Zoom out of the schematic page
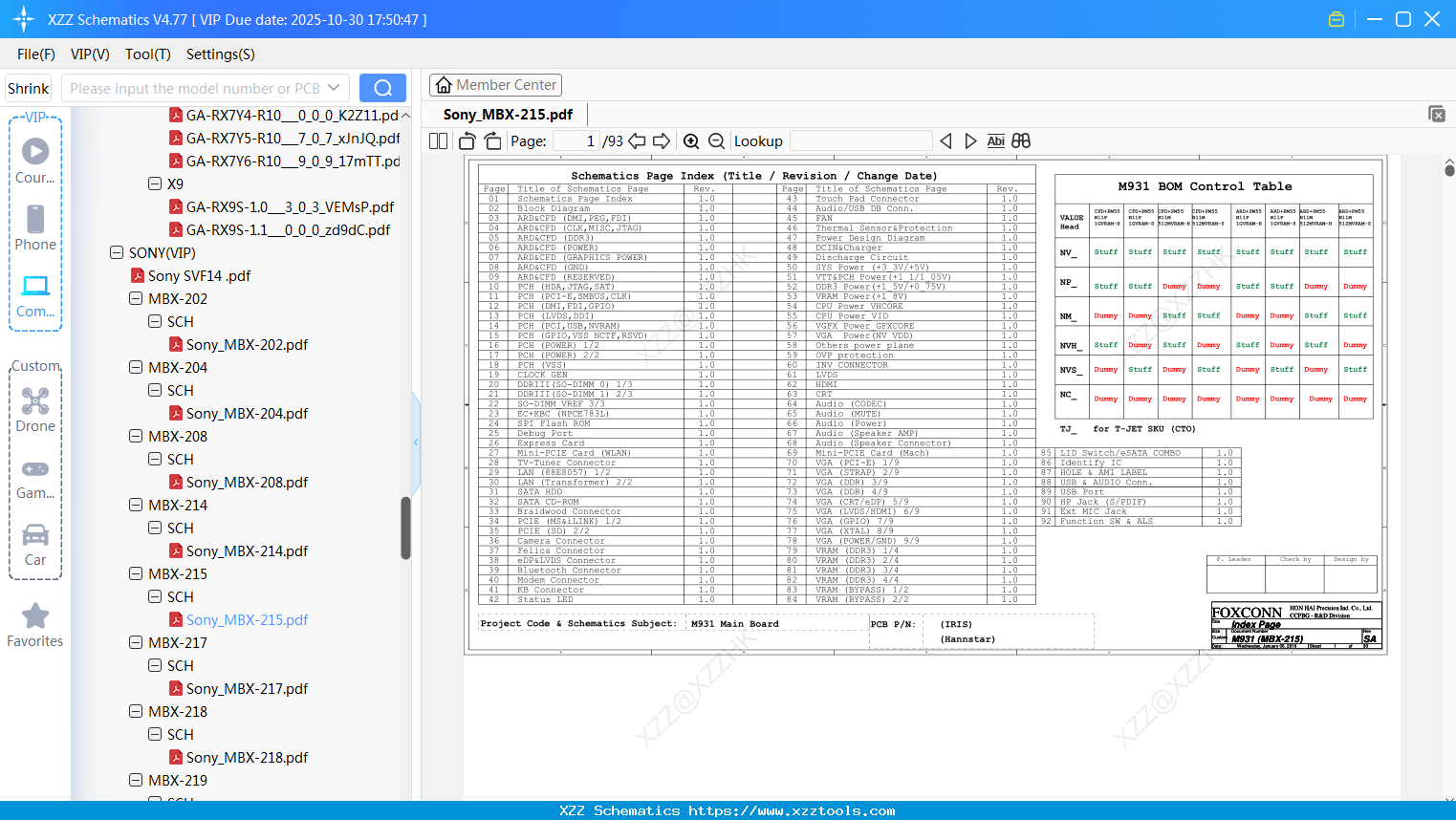Screen dimensions: 1456x820 716,141
